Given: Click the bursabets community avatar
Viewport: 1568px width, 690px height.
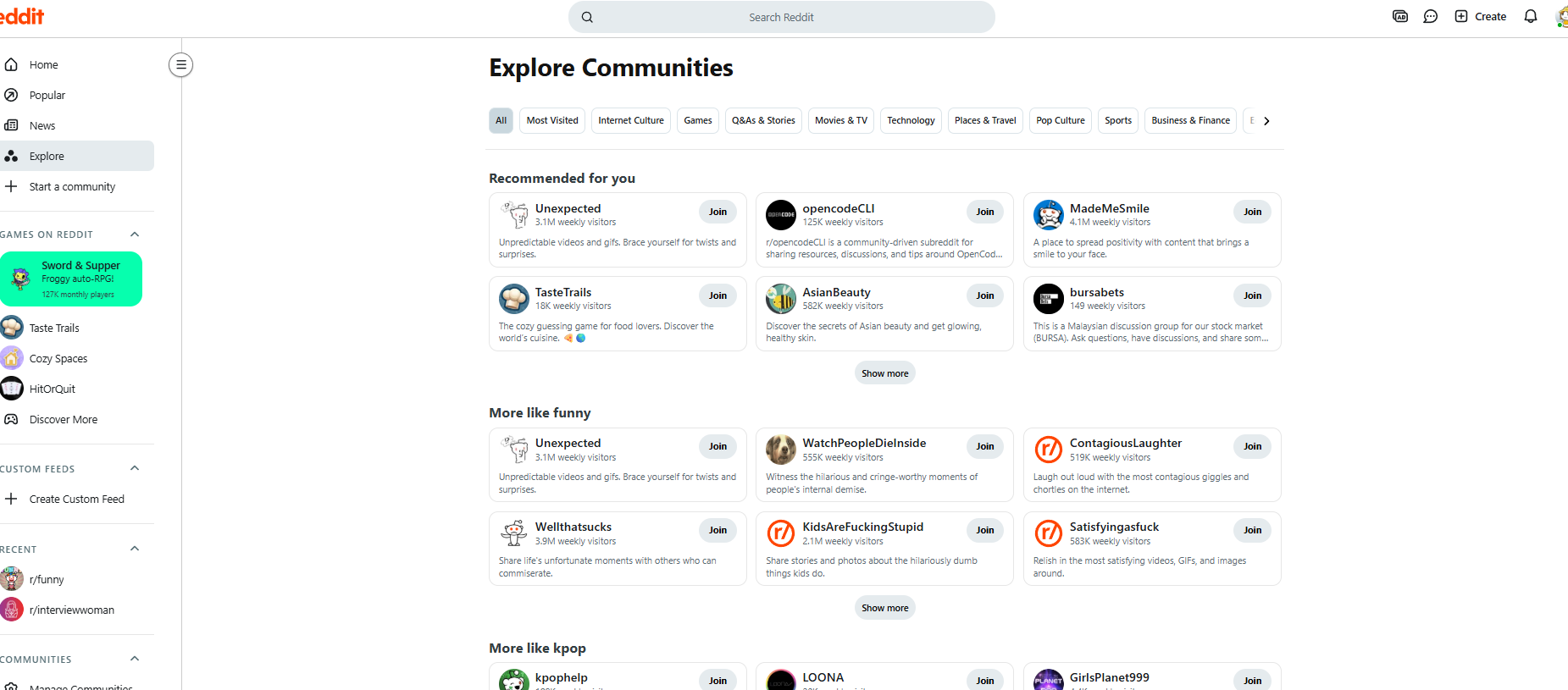Looking at the screenshot, I should coord(1049,299).
